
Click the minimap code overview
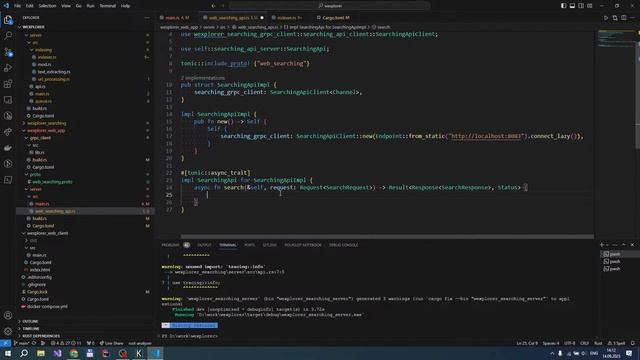click(616, 39)
